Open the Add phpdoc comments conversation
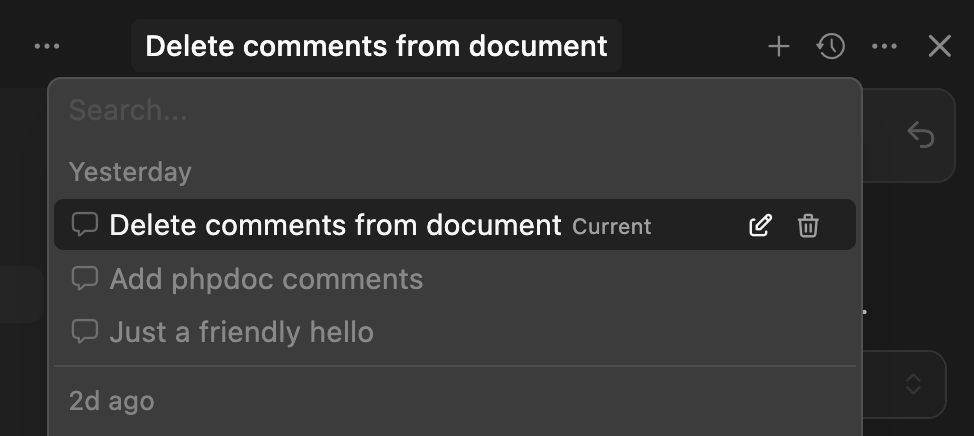The height and width of the screenshot is (436, 974). (x=266, y=279)
